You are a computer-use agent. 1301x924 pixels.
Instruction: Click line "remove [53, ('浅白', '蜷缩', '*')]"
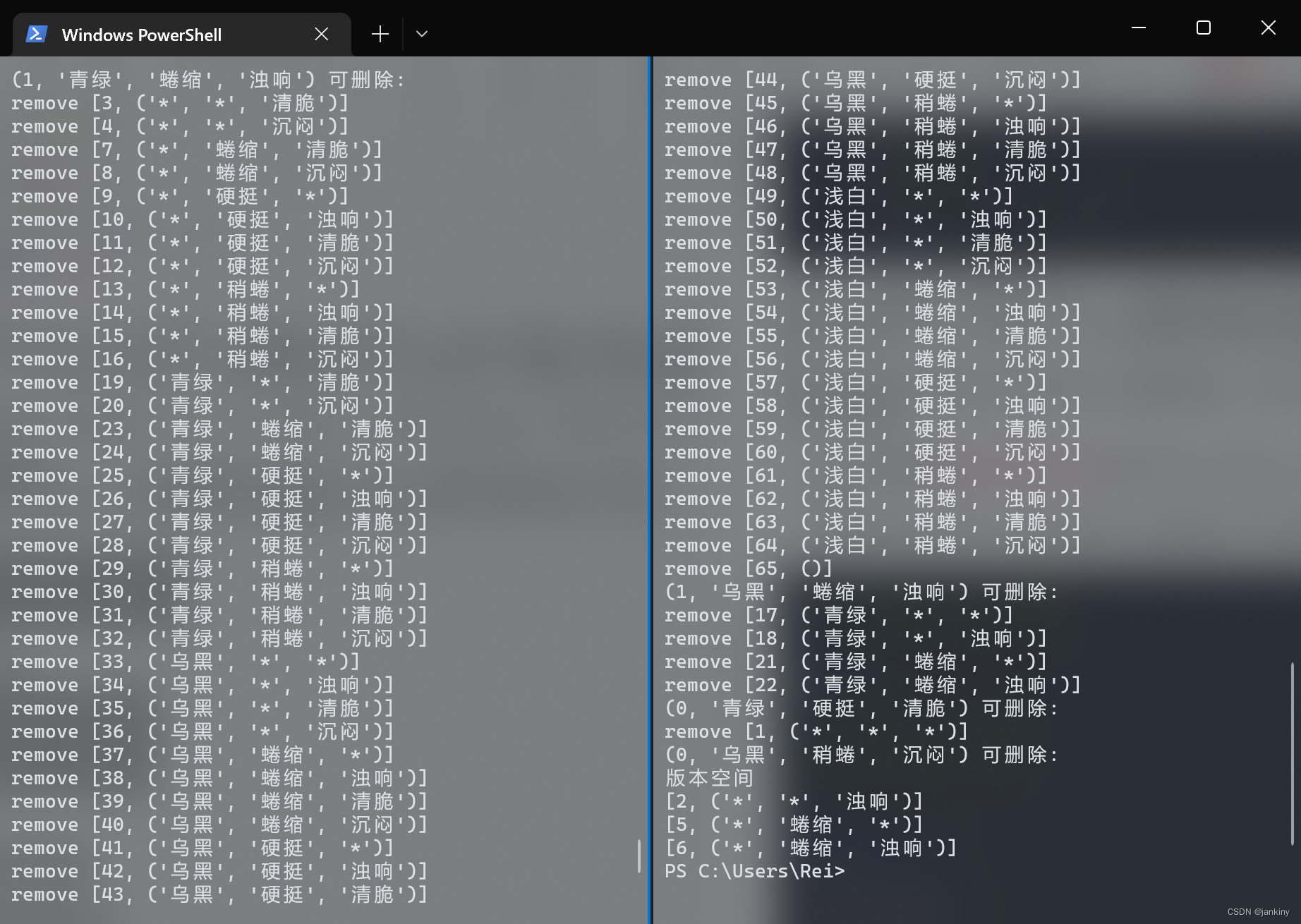(856, 289)
